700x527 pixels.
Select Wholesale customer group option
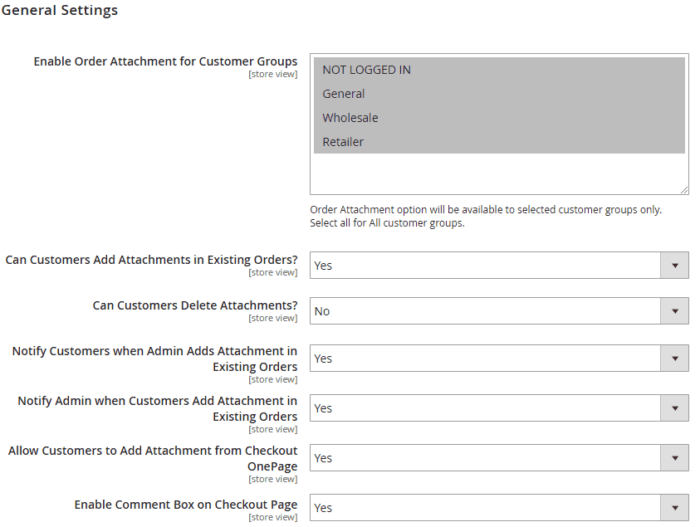click(499, 118)
